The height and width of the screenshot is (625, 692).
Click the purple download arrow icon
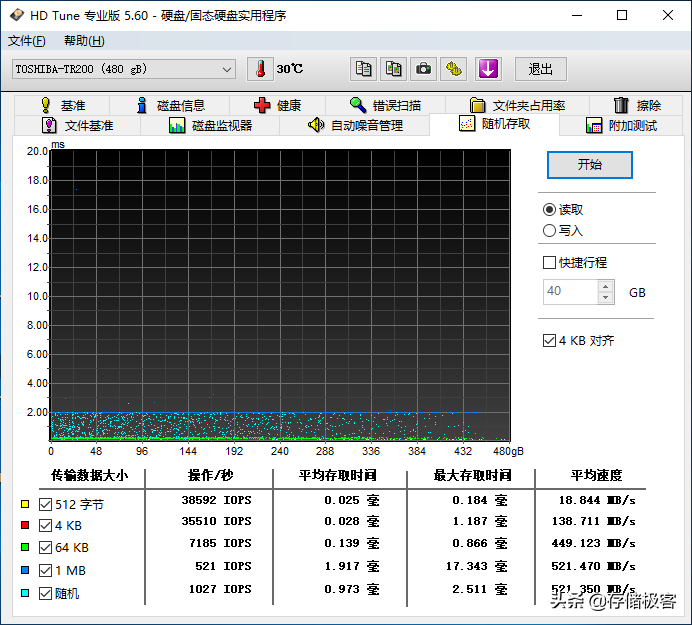point(488,69)
